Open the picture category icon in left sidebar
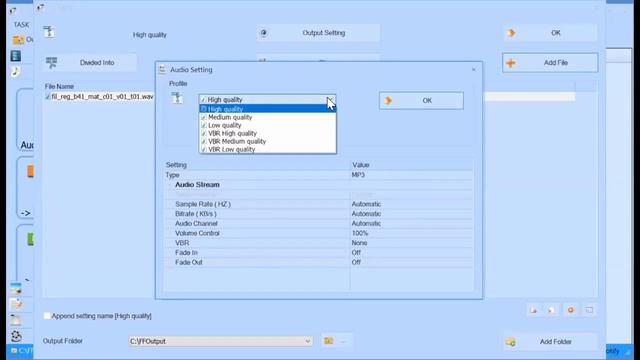The height and width of the screenshot is (360, 640). coord(16,289)
